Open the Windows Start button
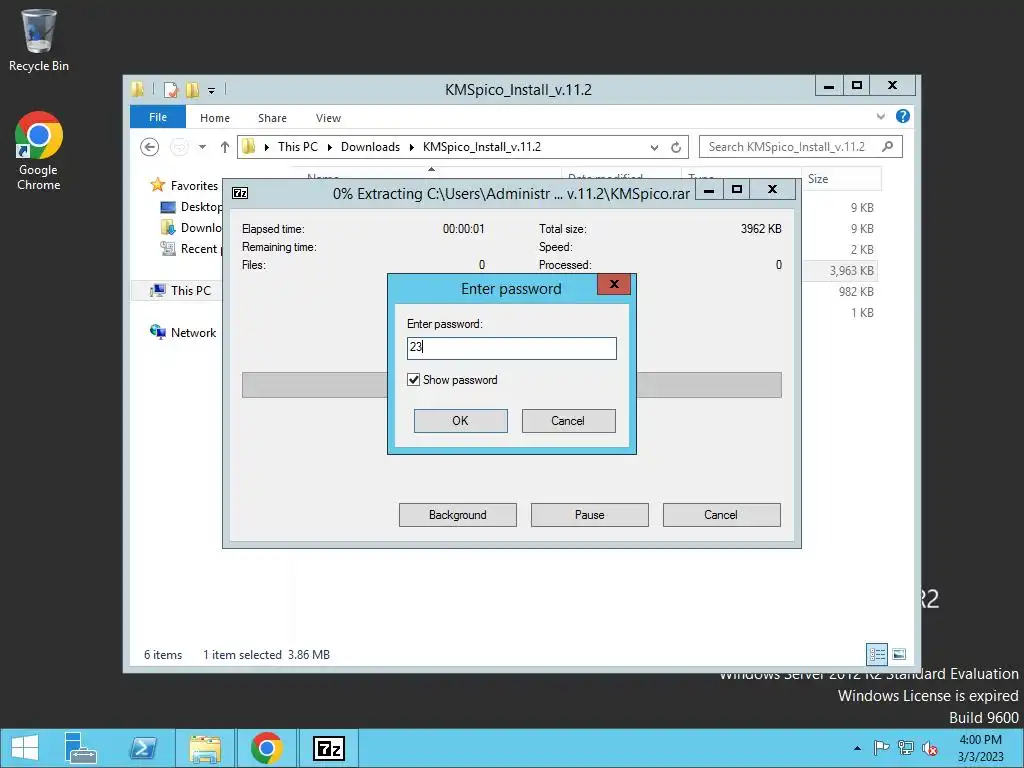This screenshot has width=1024, height=768. point(25,748)
